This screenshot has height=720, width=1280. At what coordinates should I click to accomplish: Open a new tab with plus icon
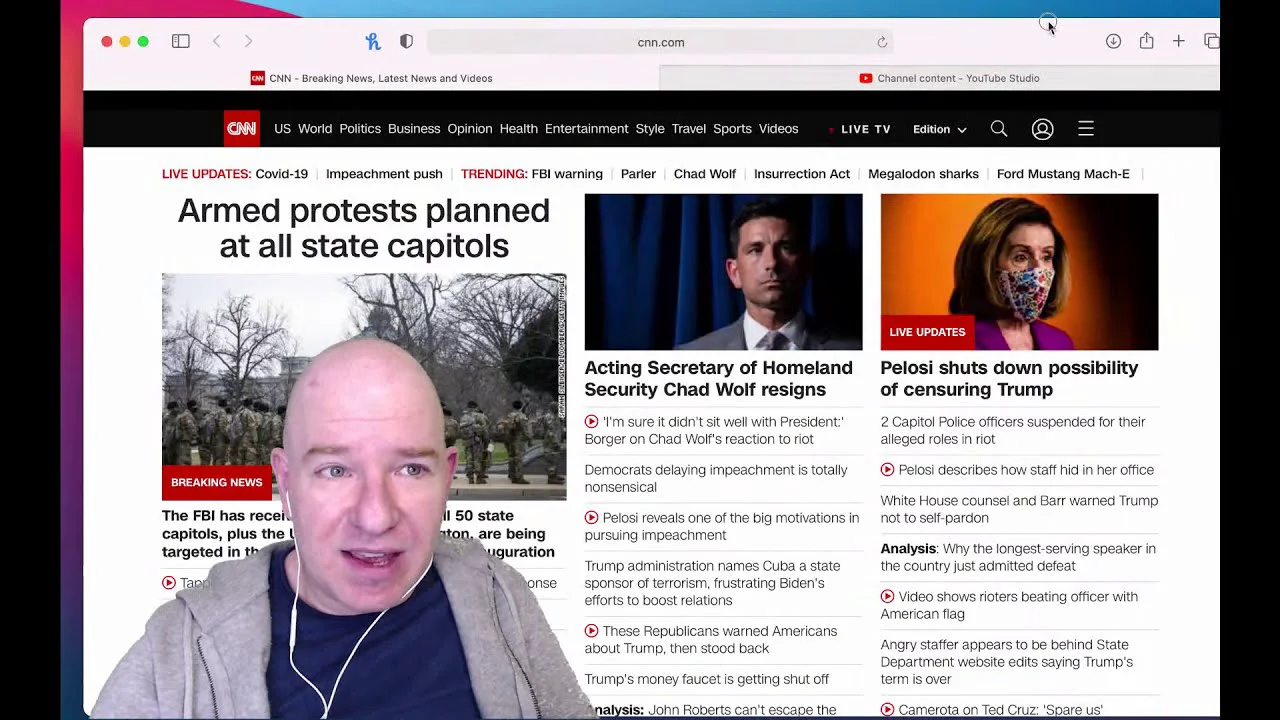tap(1179, 41)
